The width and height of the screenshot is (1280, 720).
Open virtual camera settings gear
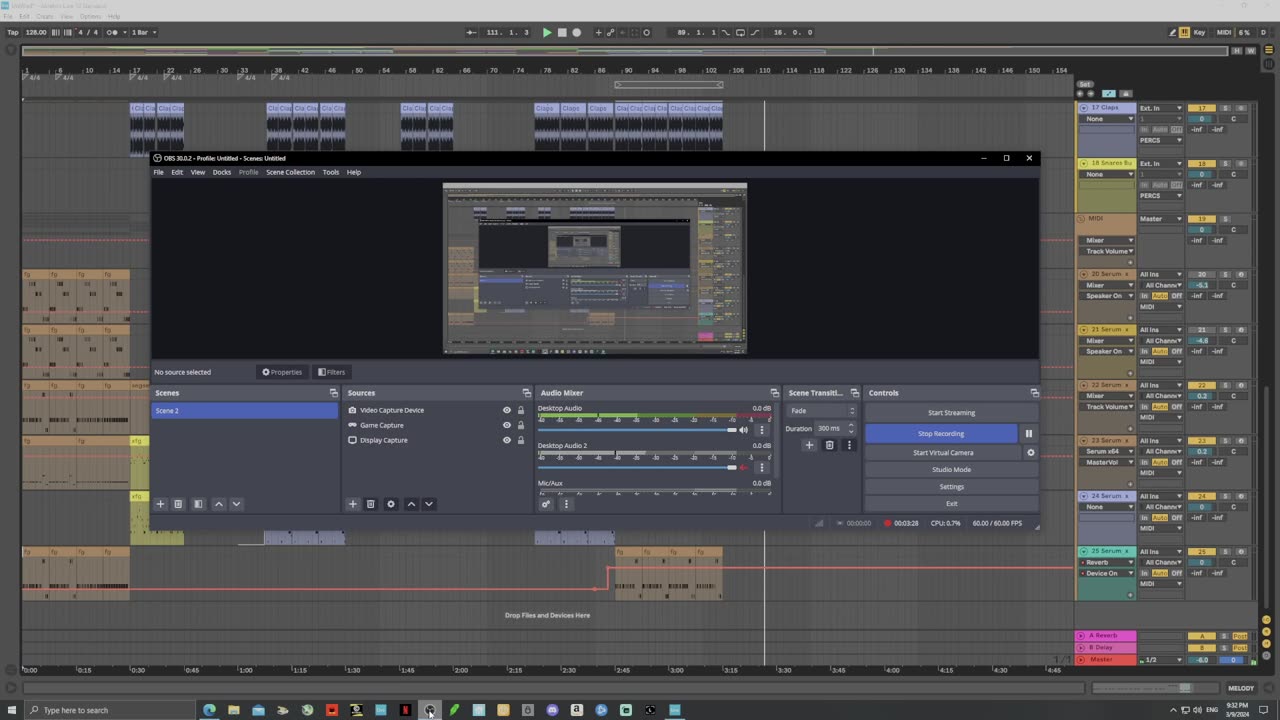[1031, 453]
